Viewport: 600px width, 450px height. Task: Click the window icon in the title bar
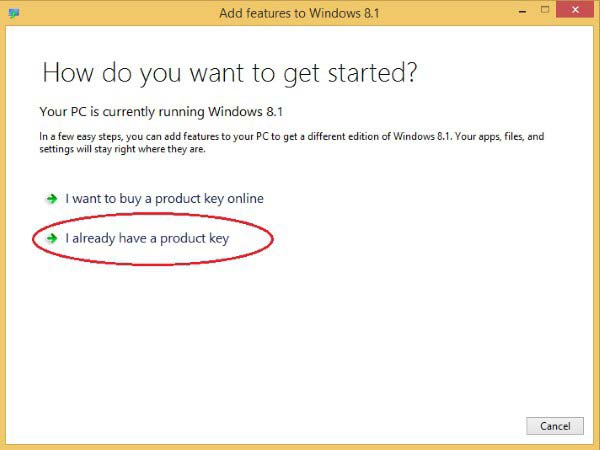[14, 13]
